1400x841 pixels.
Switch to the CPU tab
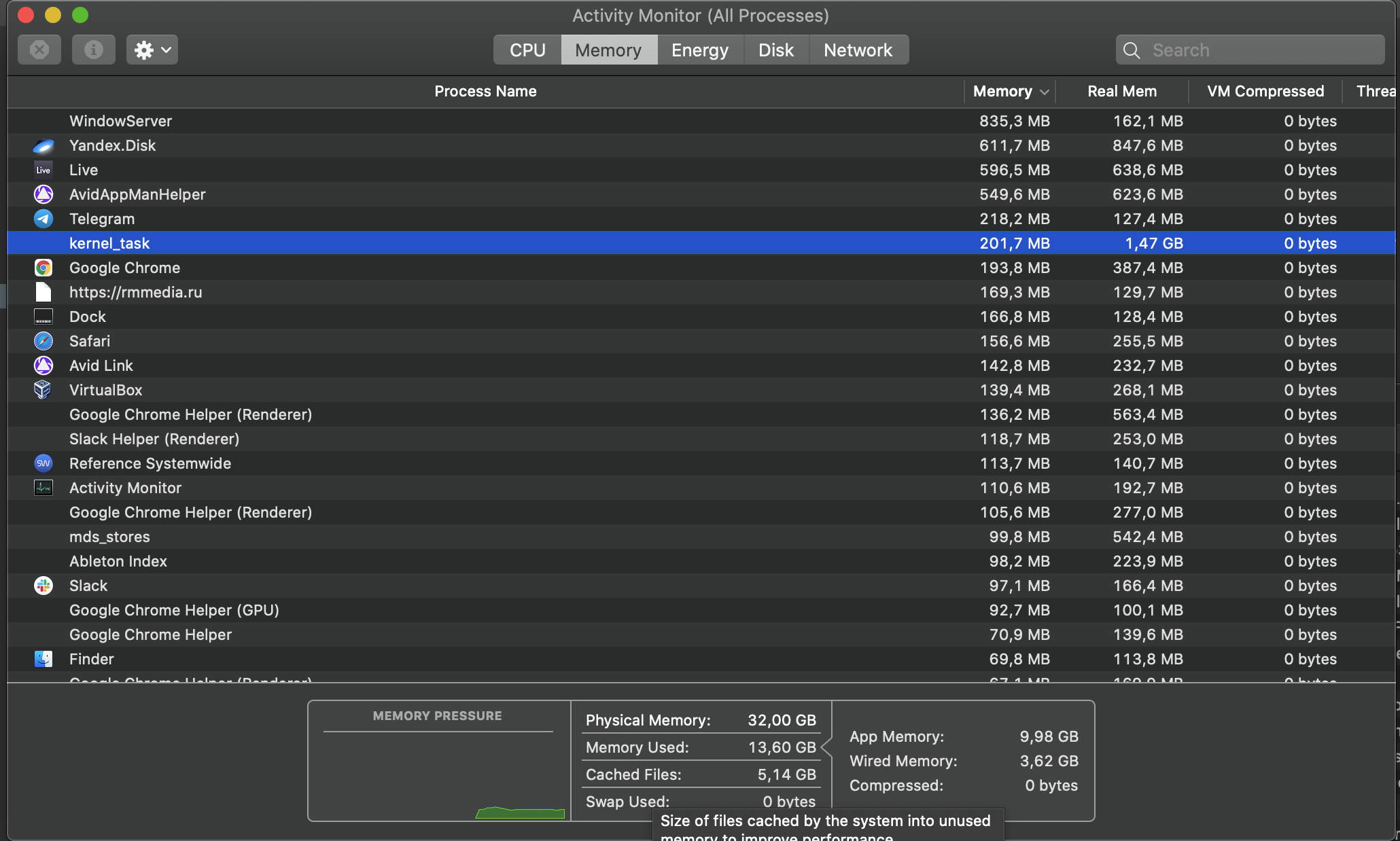coord(527,50)
